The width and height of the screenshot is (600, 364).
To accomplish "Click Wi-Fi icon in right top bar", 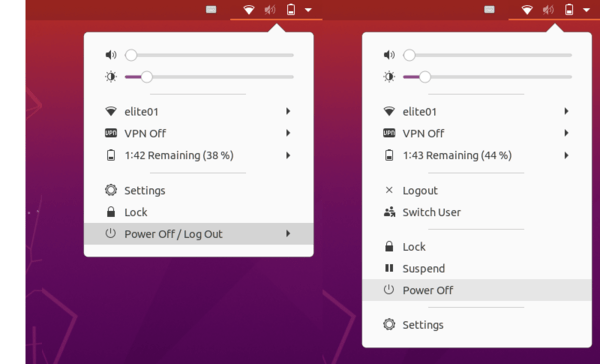I will (x=527, y=10).
